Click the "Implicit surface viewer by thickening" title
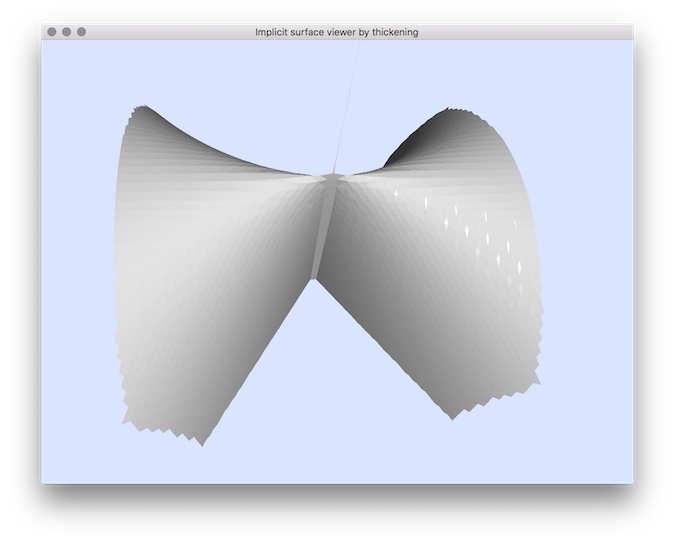Viewport: 675px width, 543px height. (x=337, y=32)
